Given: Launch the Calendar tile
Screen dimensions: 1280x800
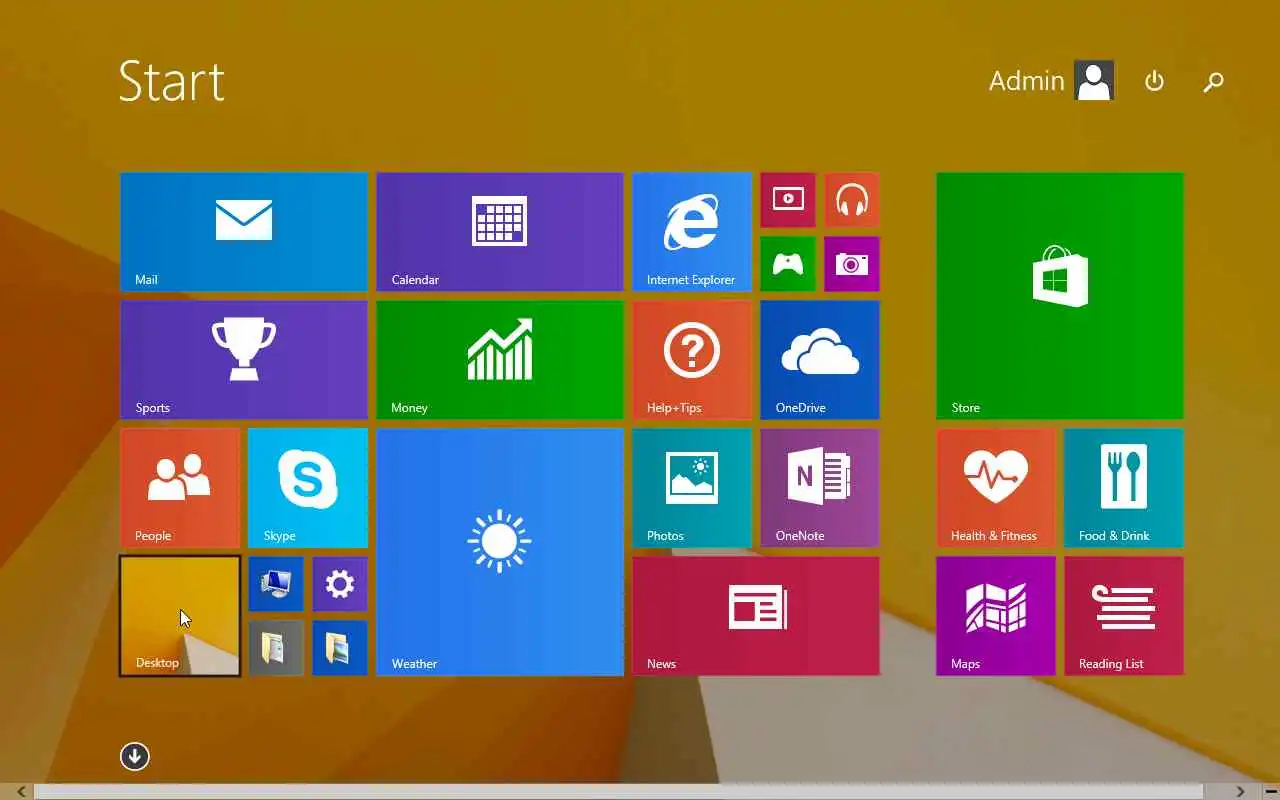Looking at the screenshot, I should click(x=500, y=232).
